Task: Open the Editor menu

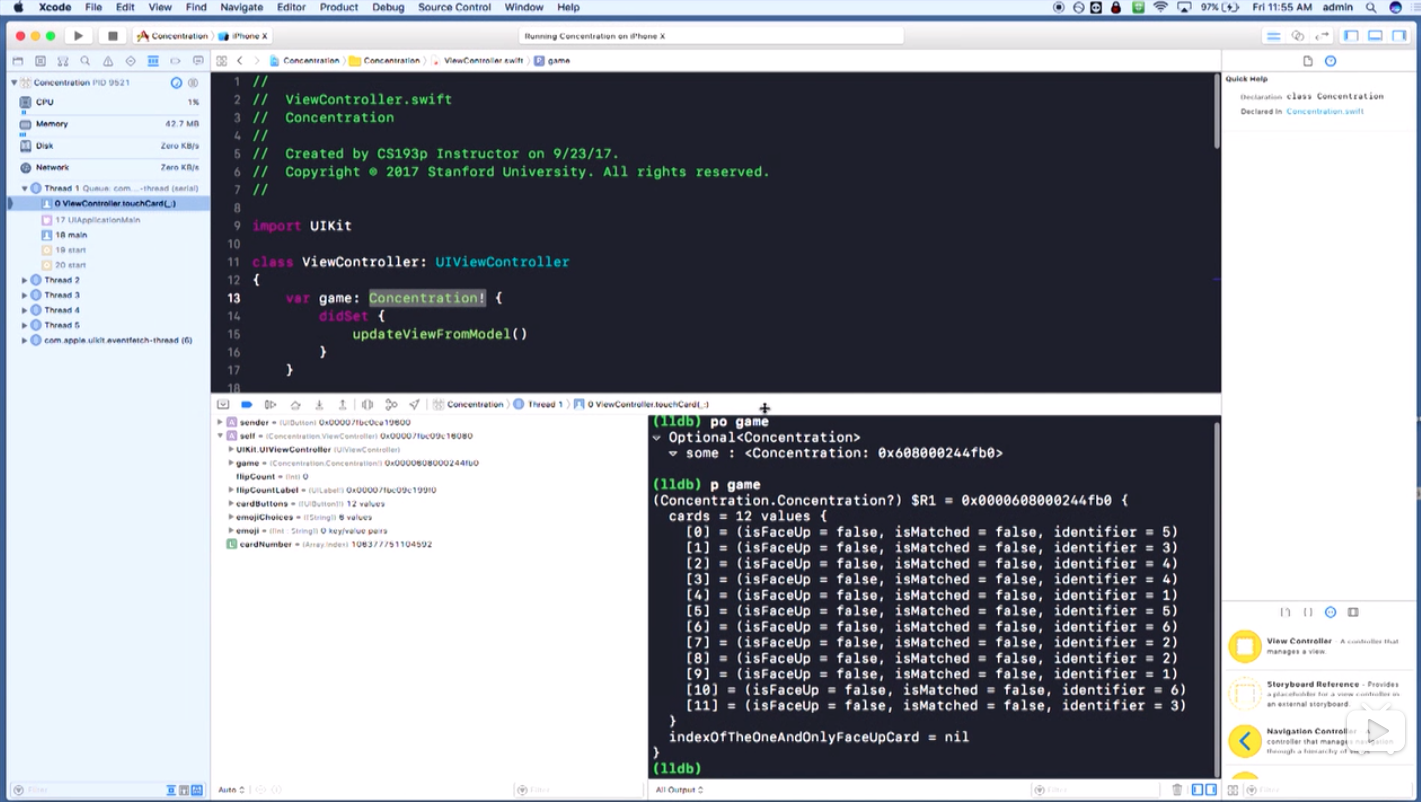Action: click(x=291, y=7)
